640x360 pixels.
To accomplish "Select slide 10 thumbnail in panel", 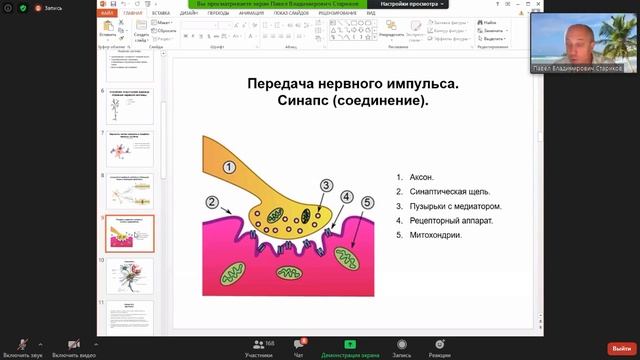I will [130, 276].
